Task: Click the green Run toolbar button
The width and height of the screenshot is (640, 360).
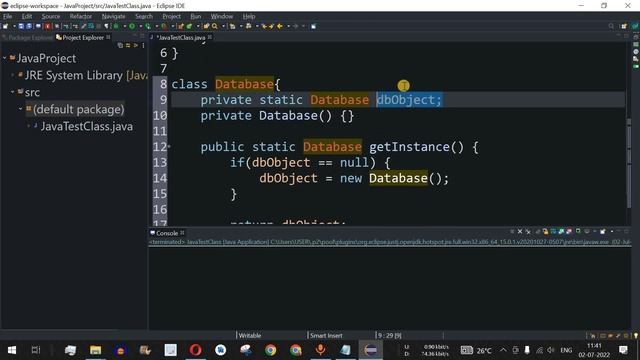Action: [x=132, y=26]
